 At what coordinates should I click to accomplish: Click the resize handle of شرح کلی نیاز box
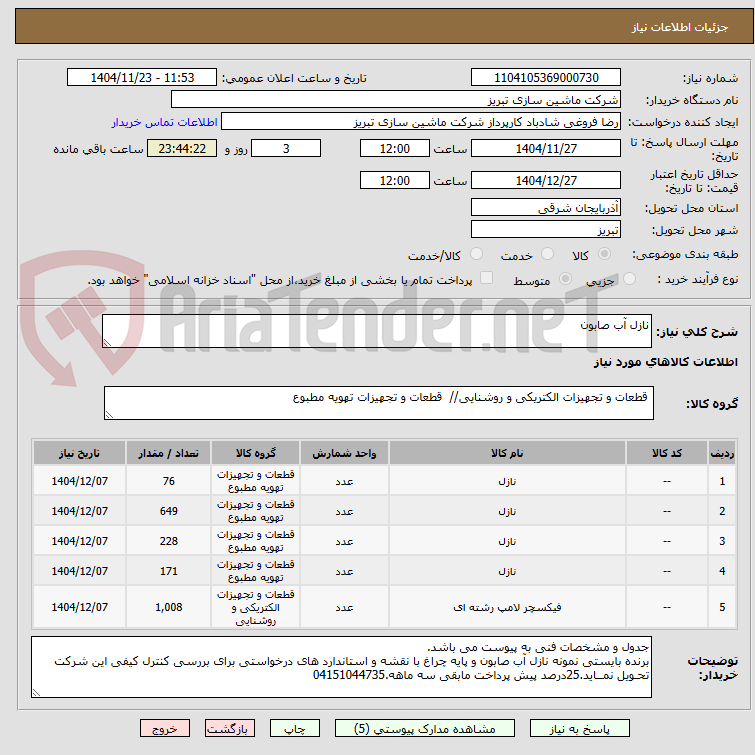[107, 342]
